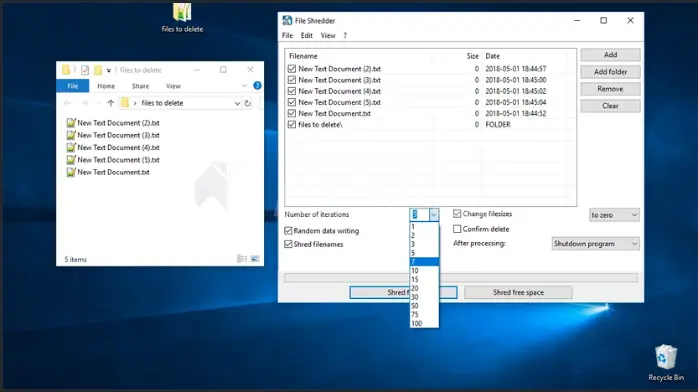The height and width of the screenshot is (392, 698).
Task: Click the File Shredder app icon in title bar
Action: tap(287, 20)
